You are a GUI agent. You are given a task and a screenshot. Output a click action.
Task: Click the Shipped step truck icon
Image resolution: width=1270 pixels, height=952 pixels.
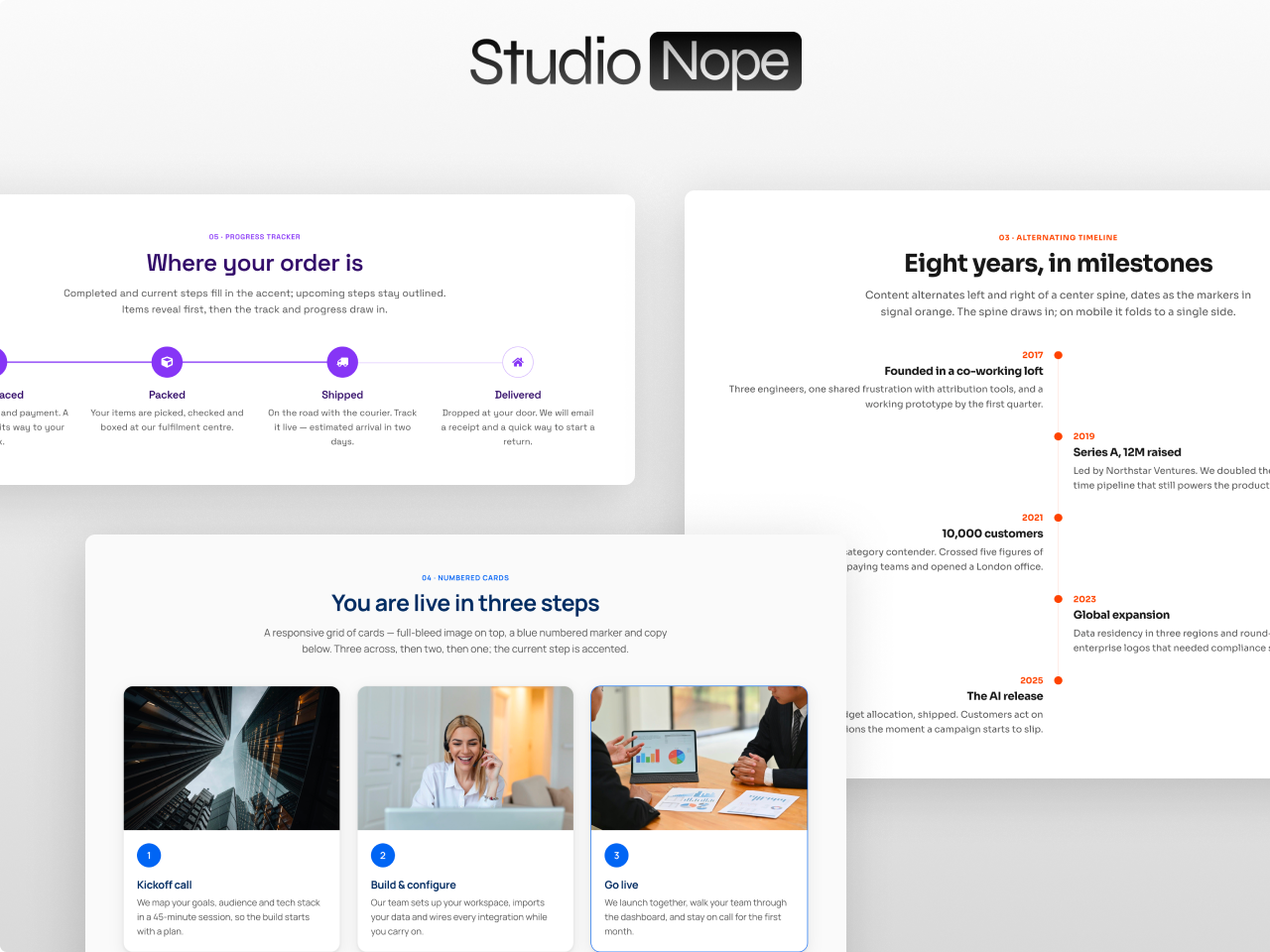[x=342, y=362]
